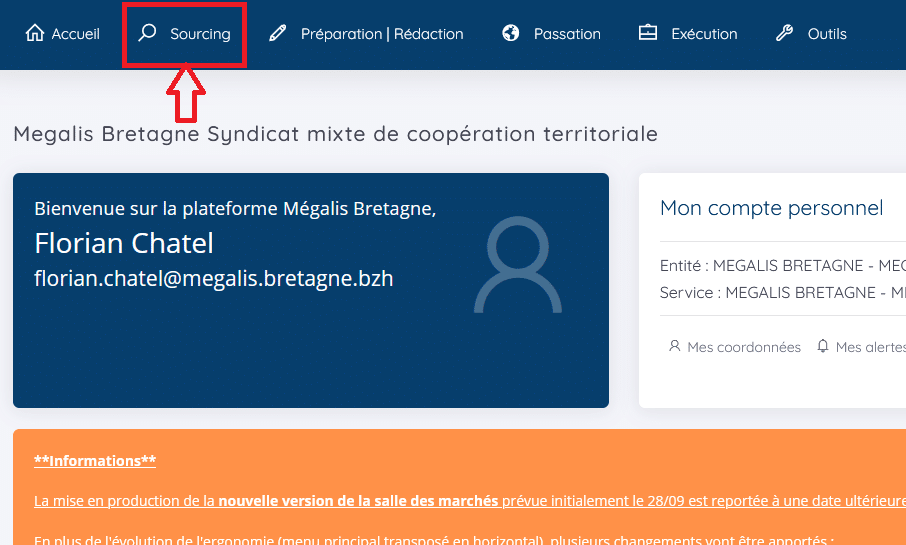
Task: Click the Mon compte personnel heading
Action: (771, 207)
